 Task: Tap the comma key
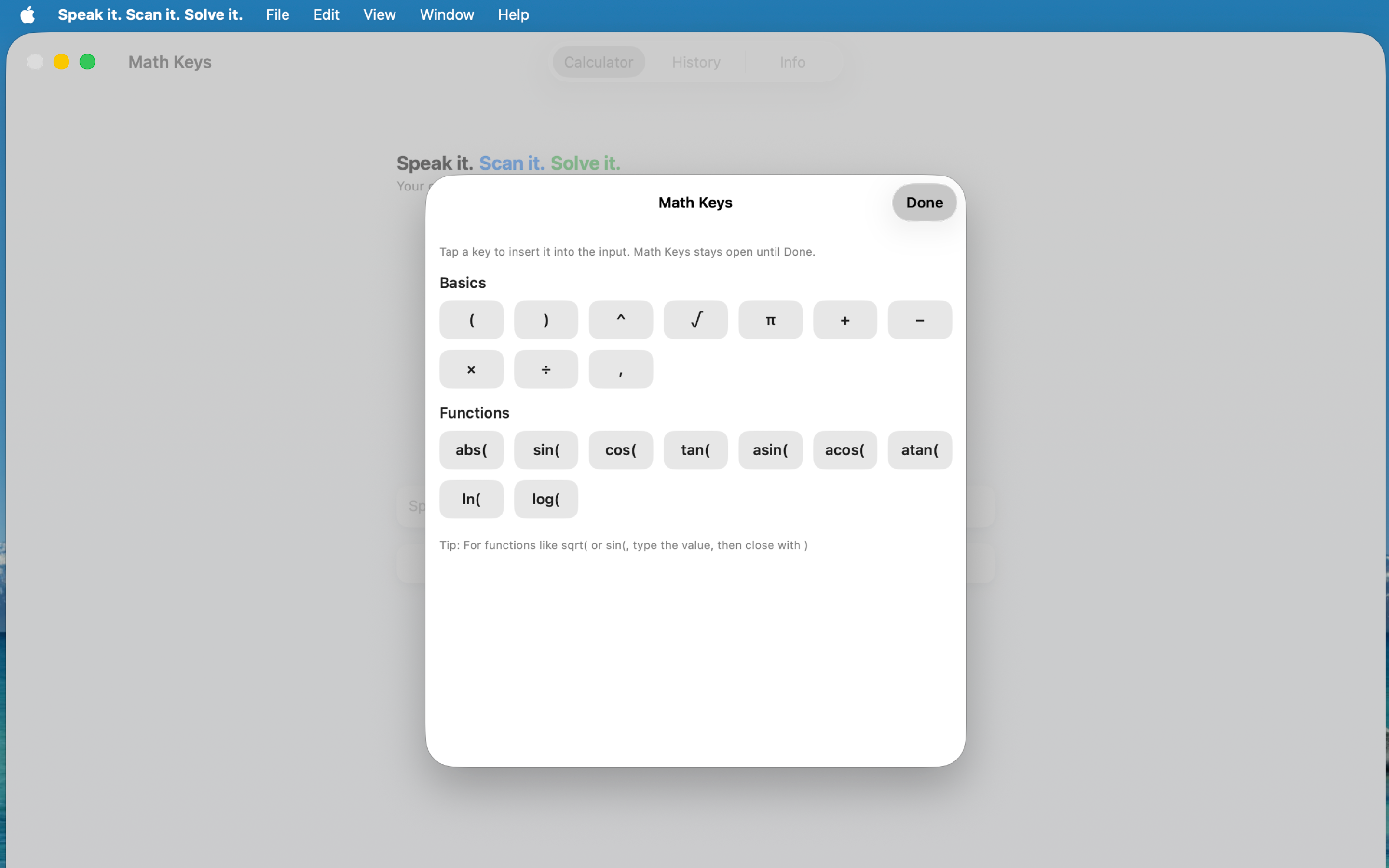(x=620, y=369)
